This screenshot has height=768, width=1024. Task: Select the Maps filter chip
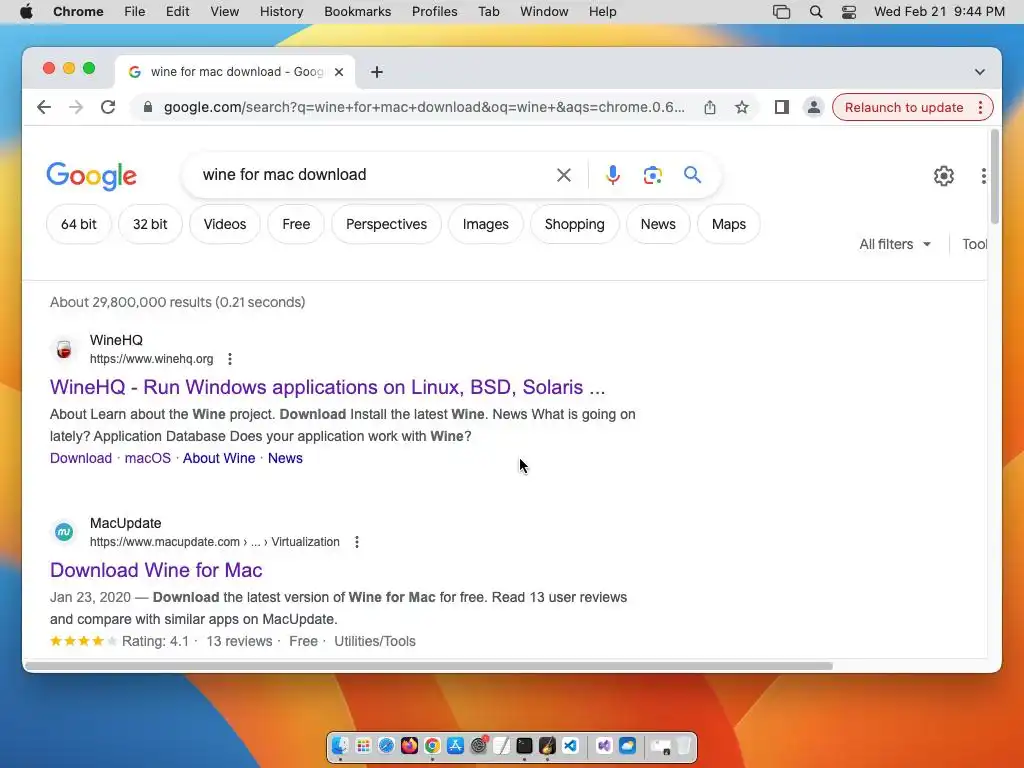coord(729,224)
